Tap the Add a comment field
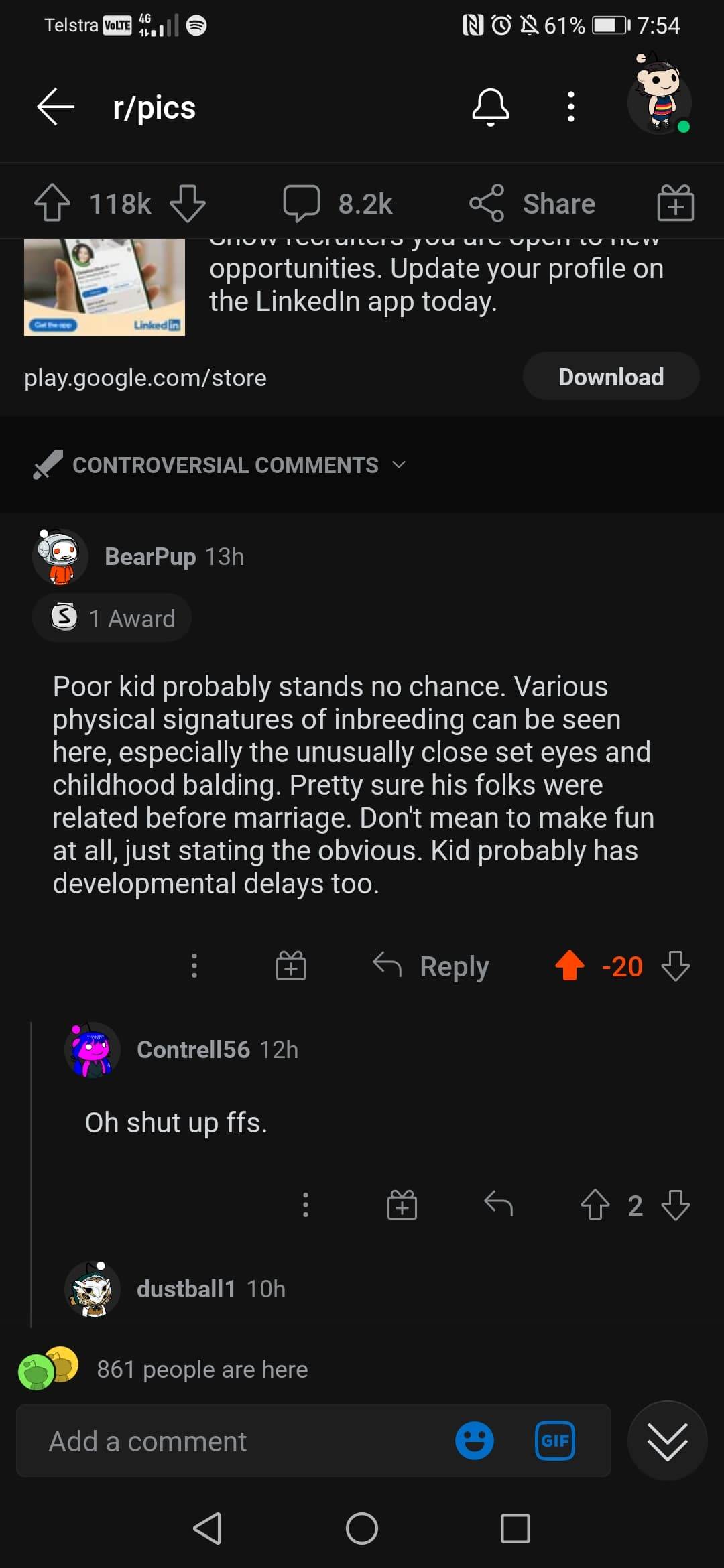The image size is (724, 1568). [x=241, y=1441]
